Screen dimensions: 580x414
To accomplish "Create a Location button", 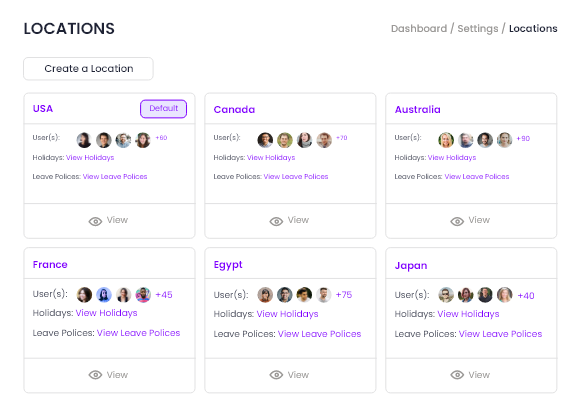I will click(88, 68).
